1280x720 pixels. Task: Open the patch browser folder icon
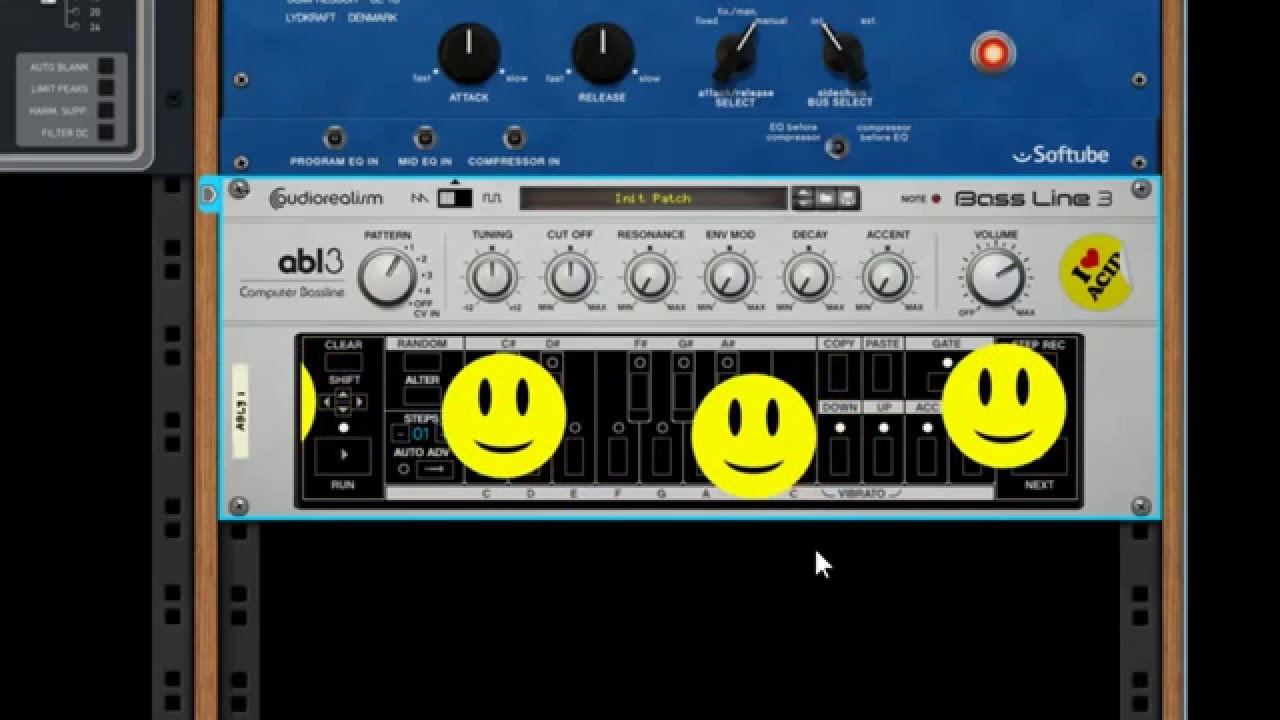click(826, 198)
